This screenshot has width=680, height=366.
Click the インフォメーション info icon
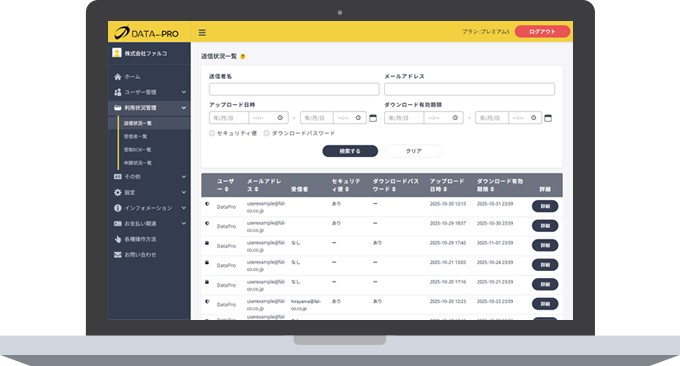(118, 208)
